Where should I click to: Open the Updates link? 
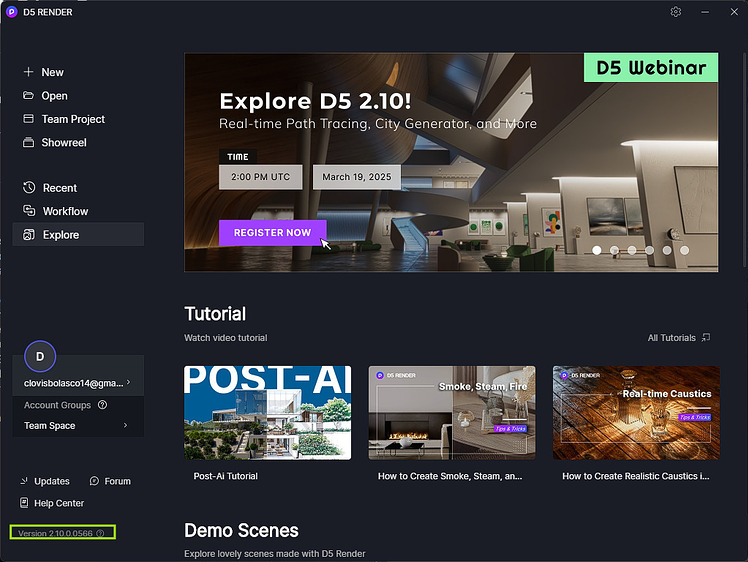click(52, 481)
